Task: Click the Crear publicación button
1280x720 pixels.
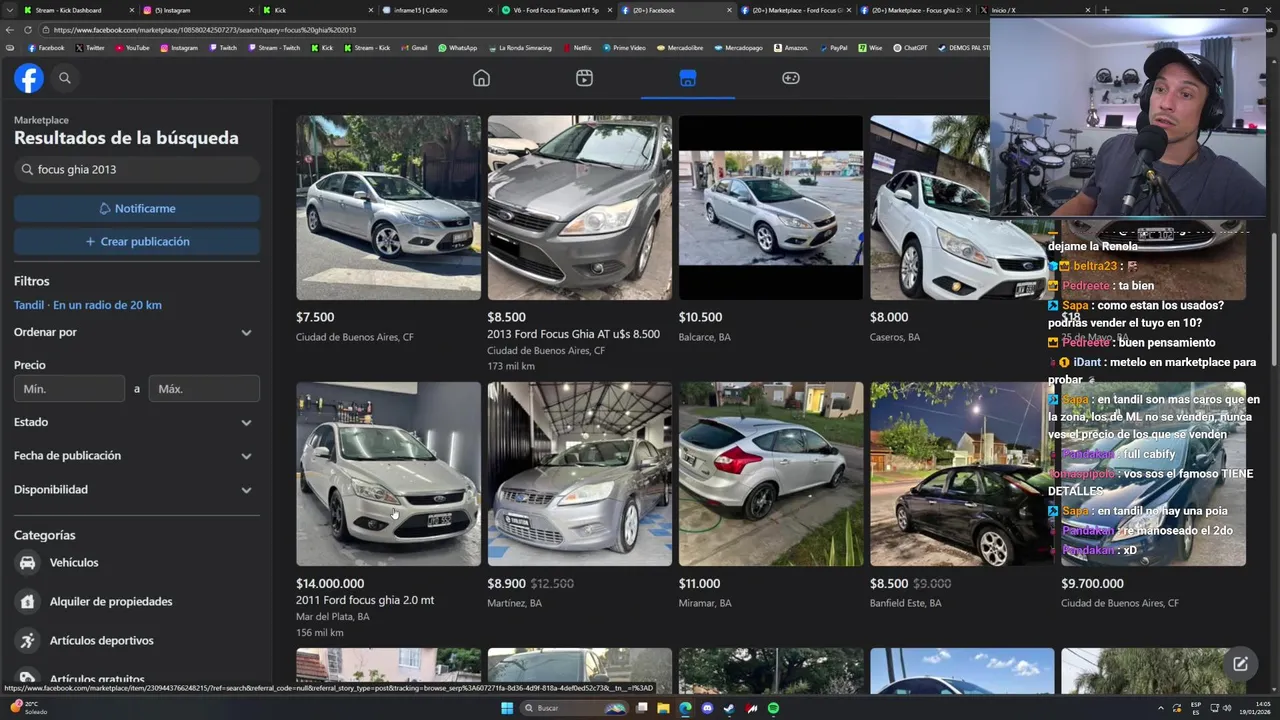Action: [137, 242]
